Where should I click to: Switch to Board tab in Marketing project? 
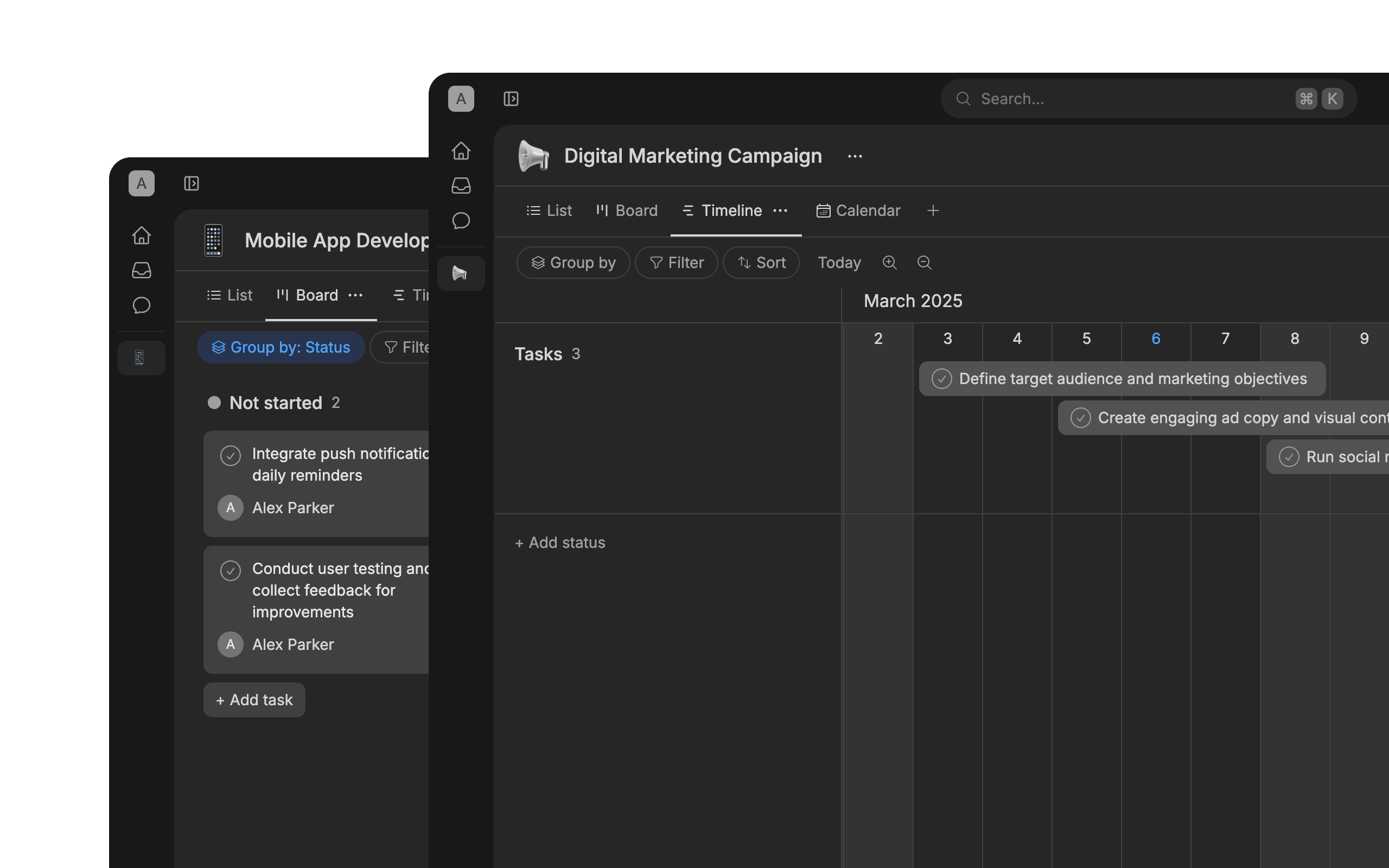(x=627, y=210)
